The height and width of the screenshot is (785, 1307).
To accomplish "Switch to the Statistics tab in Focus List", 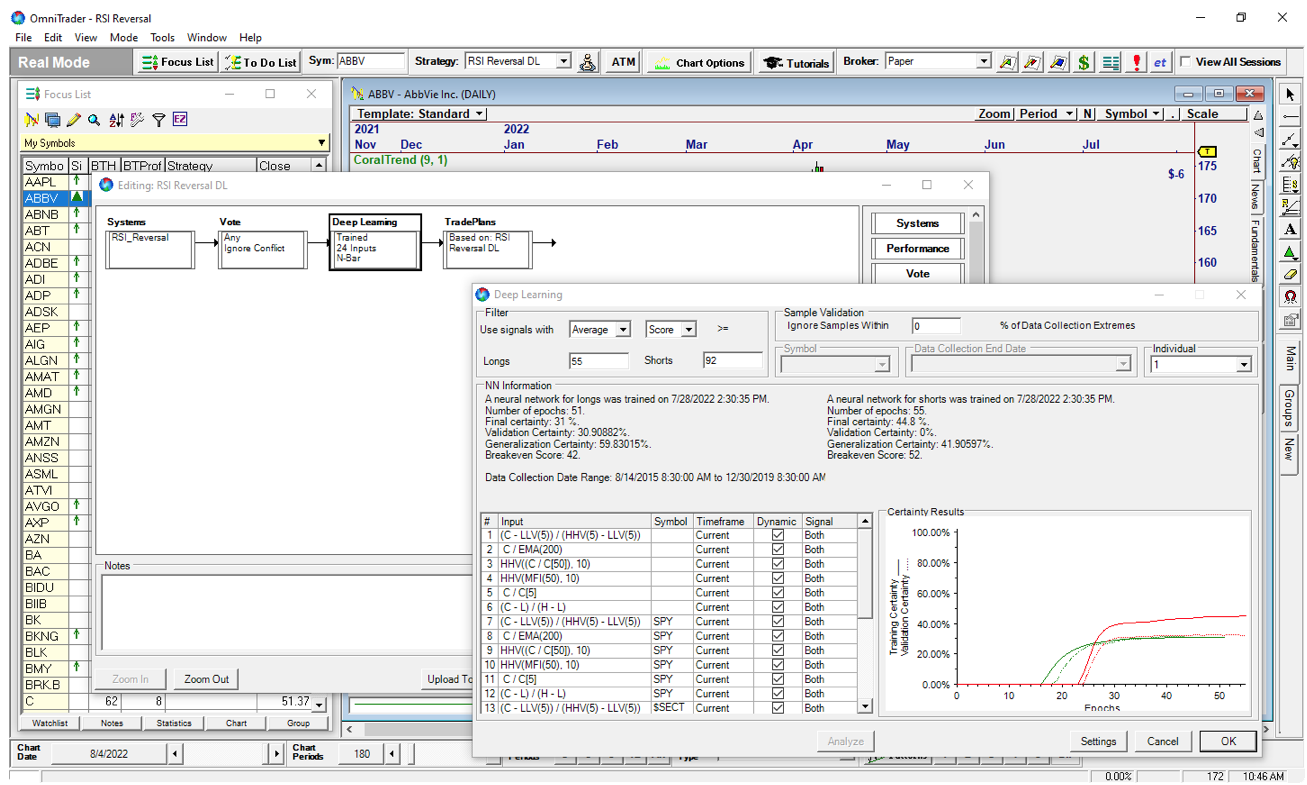I will coord(174,723).
